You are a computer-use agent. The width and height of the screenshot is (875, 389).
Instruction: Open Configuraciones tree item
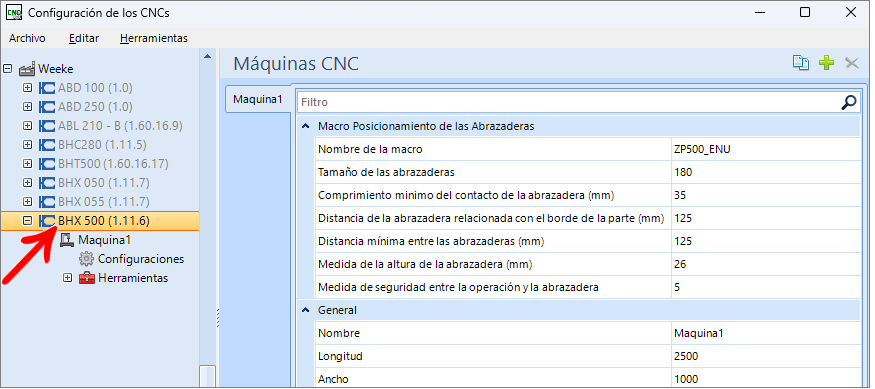[x=141, y=259]
